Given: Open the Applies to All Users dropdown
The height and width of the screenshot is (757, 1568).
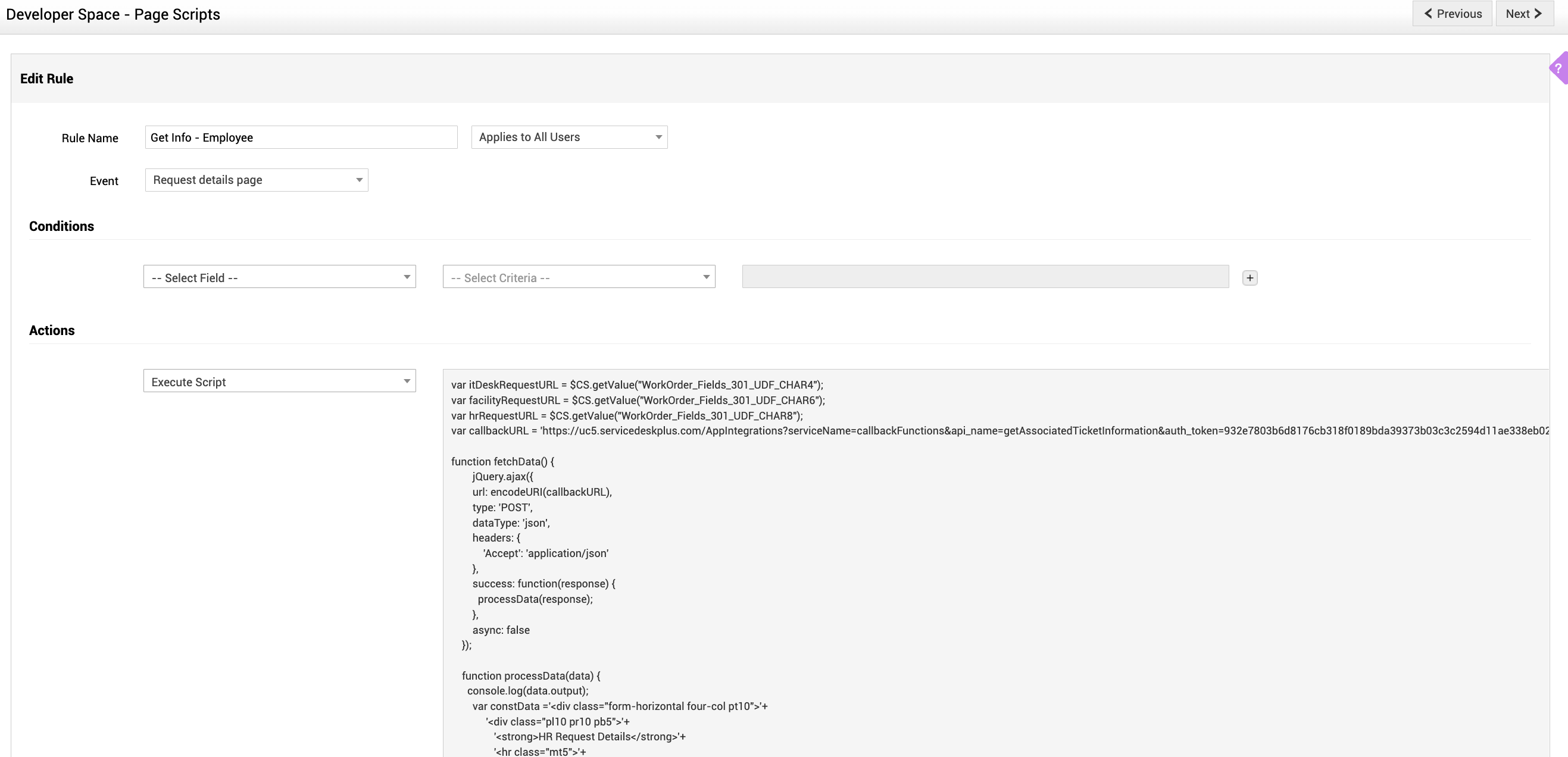Looking at the screenshot, I should click(x=569, y=137).
